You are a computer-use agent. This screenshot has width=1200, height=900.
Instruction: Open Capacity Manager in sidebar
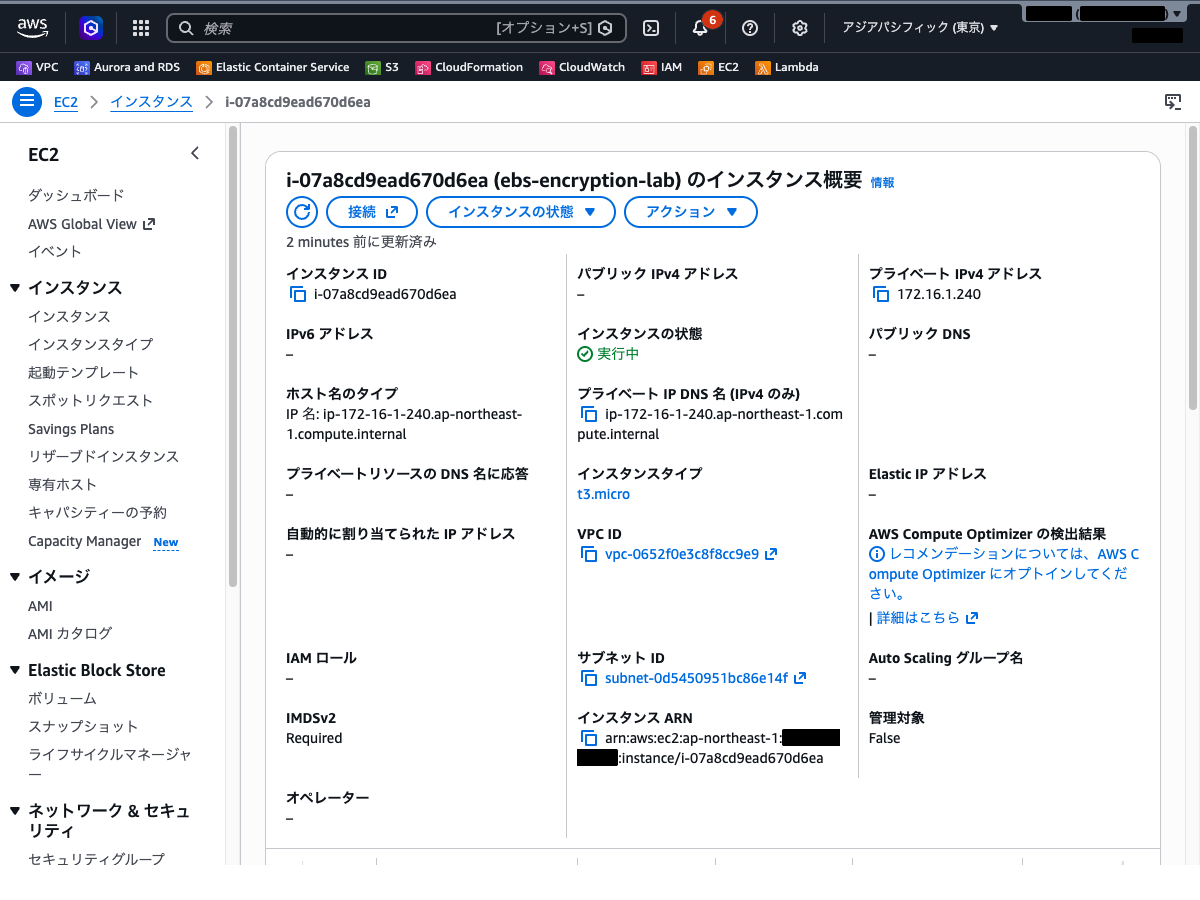85,541
